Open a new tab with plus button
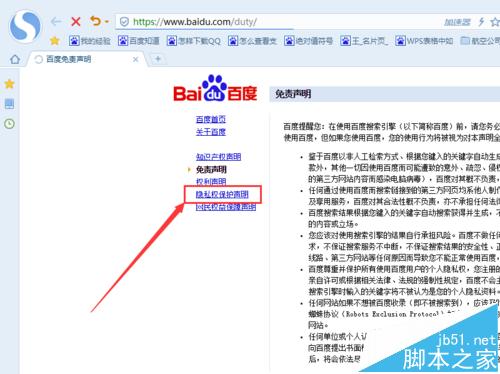500x374 pixels. (x=158, y=59)
